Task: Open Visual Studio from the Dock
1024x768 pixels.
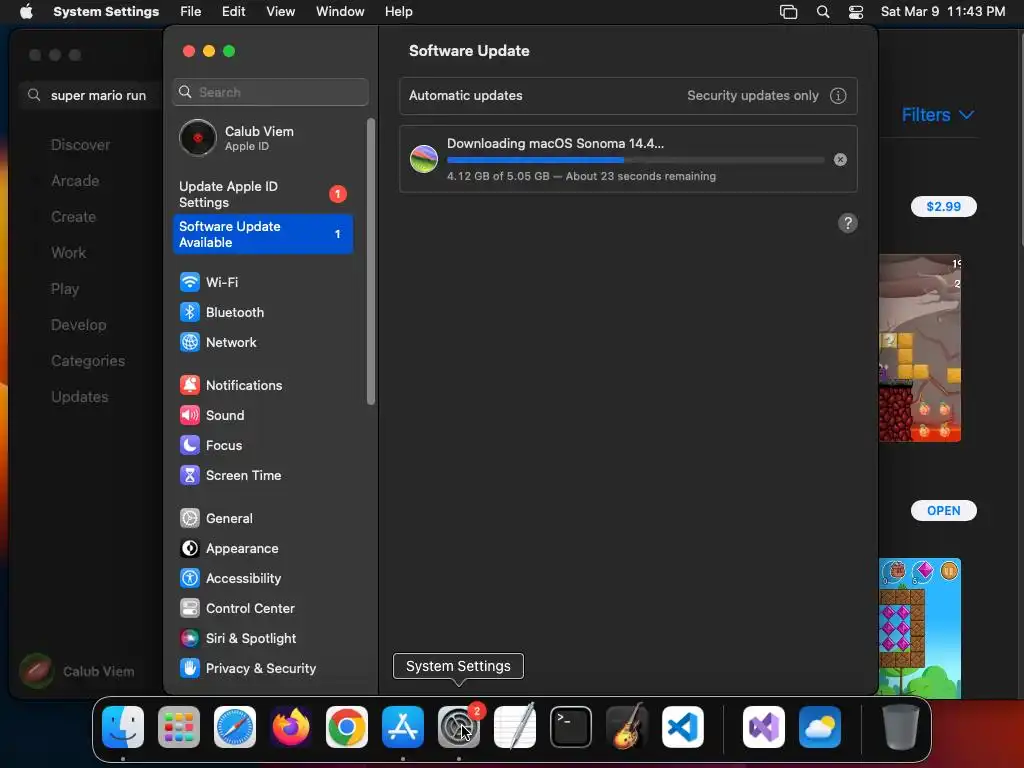Action: (x=764, y=727)
